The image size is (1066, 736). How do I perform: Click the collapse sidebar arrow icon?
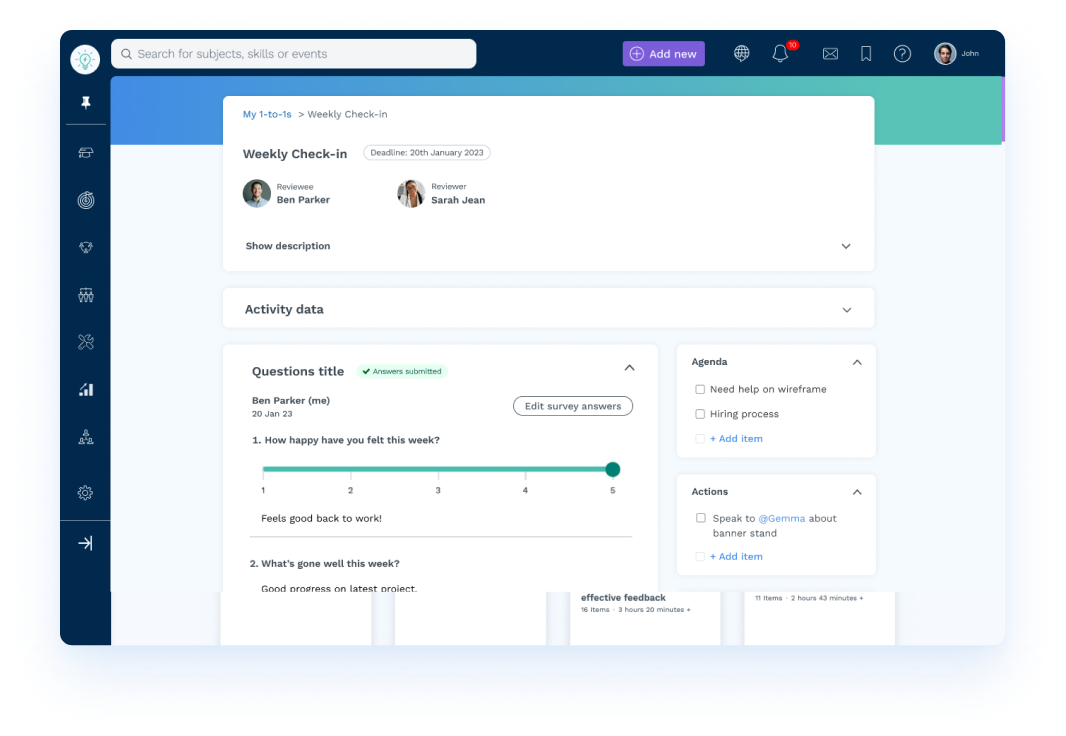[86, 543]
